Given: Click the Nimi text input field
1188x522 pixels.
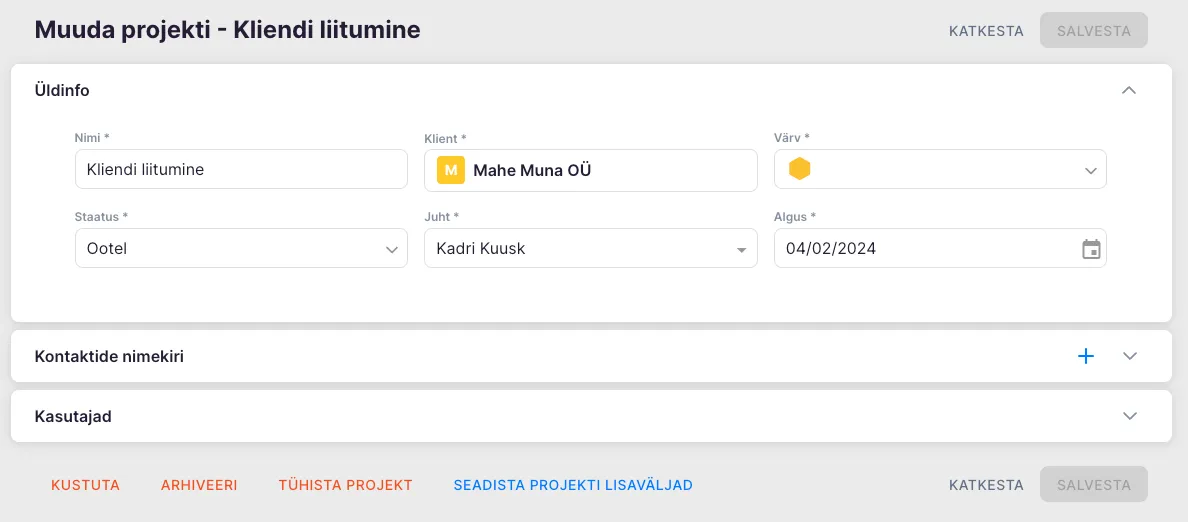Looking at the screenshot, I should click(x=241, y=170).
